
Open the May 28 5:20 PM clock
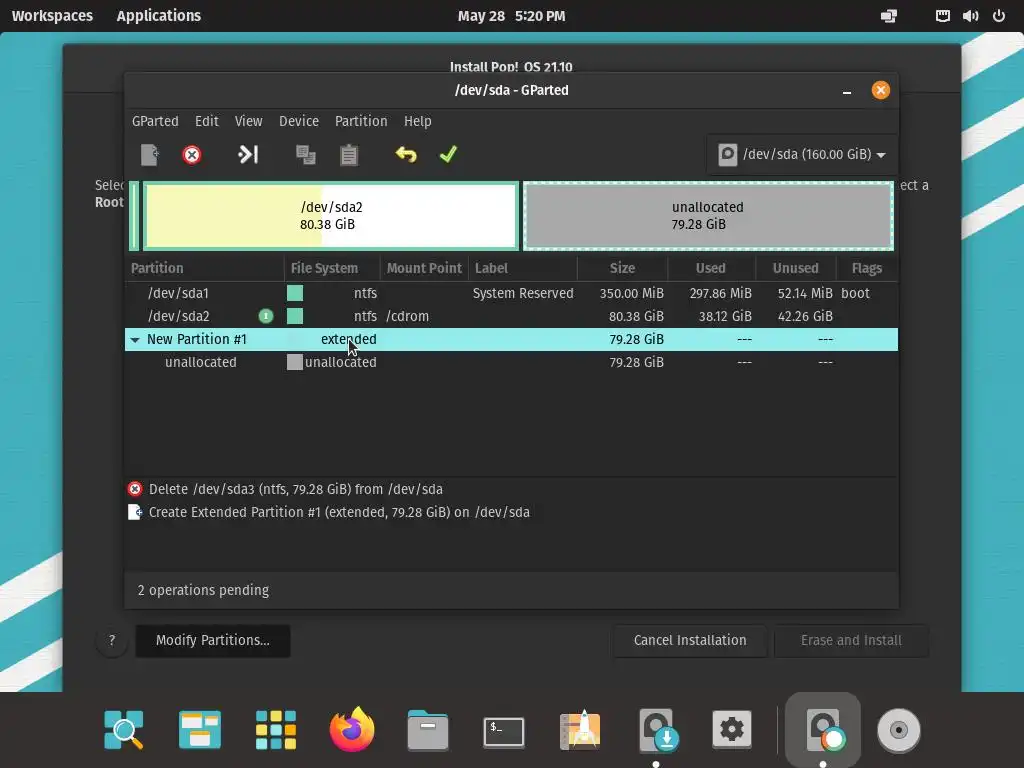click(511, 16)
